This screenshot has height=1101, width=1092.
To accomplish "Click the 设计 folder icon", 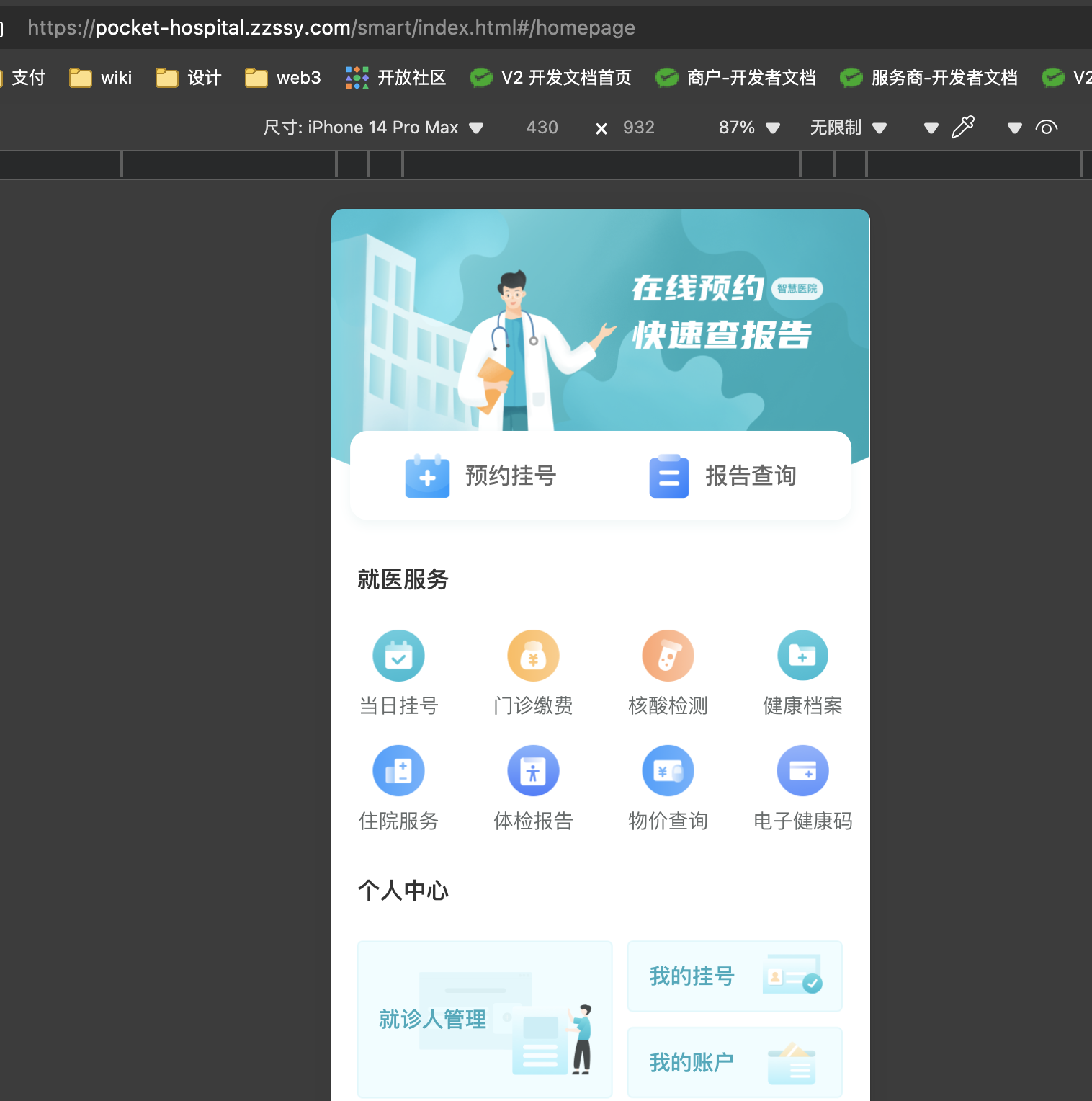I will 166,77.
